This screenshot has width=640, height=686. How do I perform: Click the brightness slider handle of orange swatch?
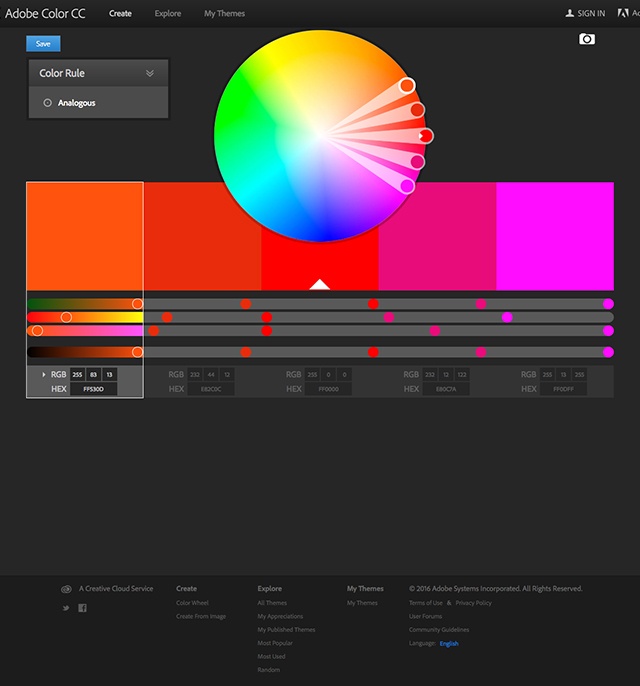coord(137,352)
